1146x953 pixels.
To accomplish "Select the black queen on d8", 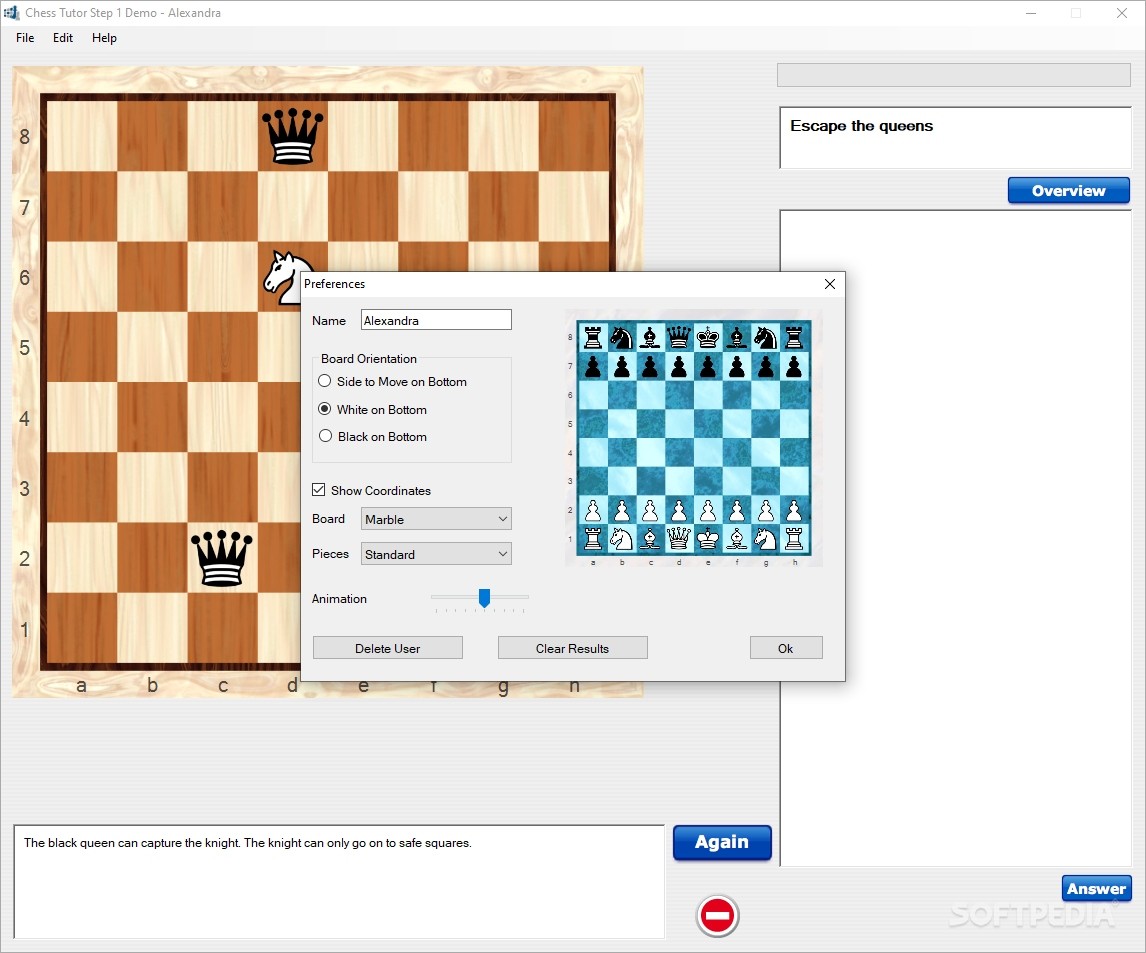I will coord(292,136).
